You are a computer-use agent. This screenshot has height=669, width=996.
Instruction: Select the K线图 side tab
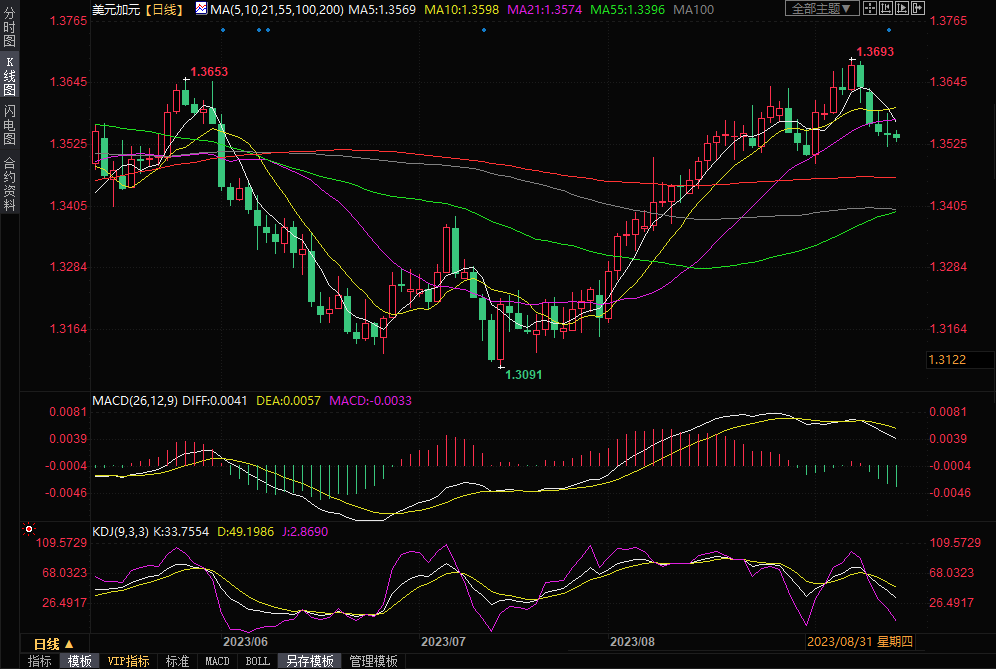(x=9, y=76)
